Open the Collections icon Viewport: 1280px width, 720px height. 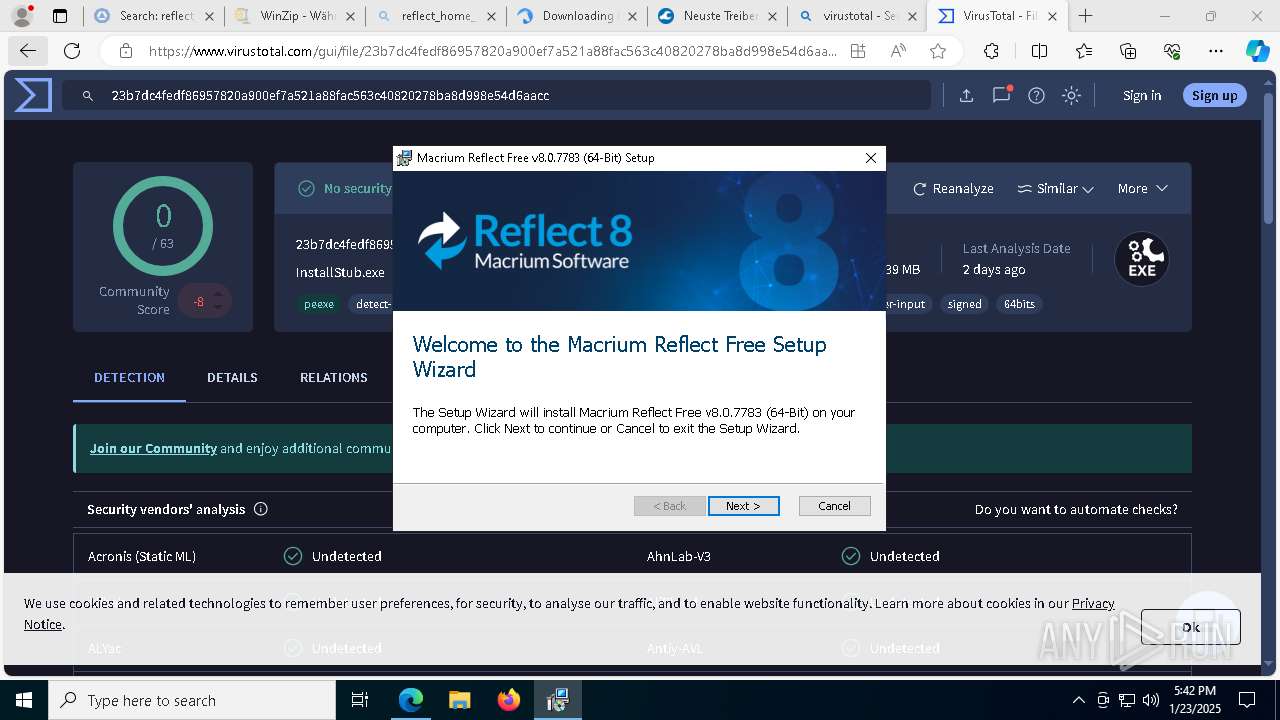[1128, 51]
